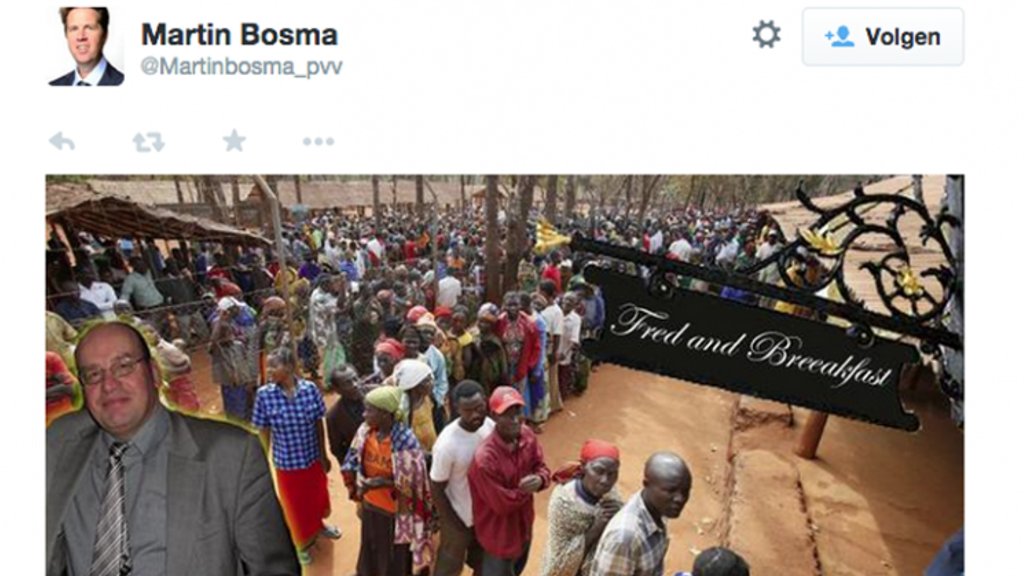1024x576 pixels.
Task: Click the @Martinbosma_pvv handle
Action: (x=241, y=67)
